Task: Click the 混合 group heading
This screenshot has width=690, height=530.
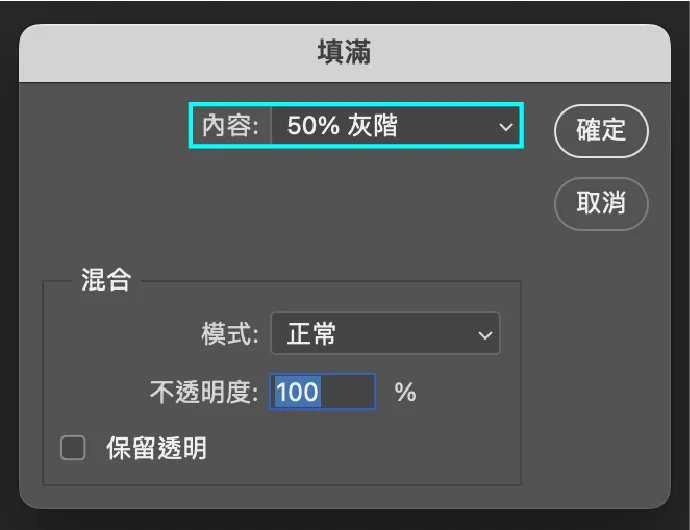Action: pos(106,280)
